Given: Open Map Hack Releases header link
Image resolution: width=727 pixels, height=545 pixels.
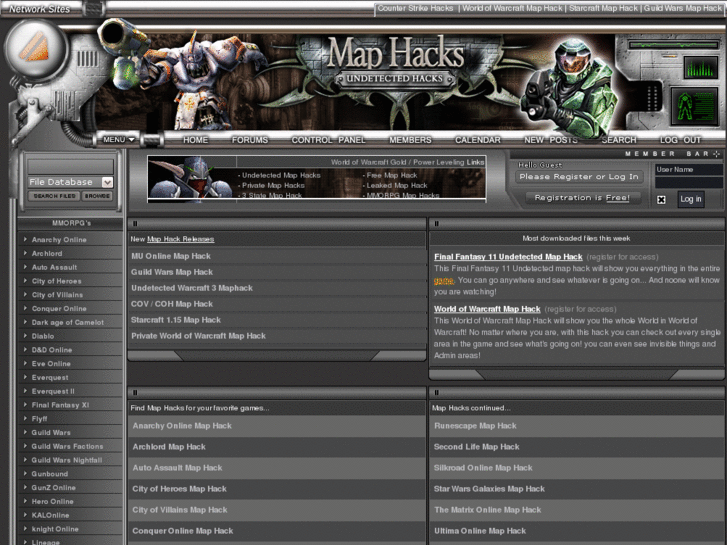Looking at the screenshot, I should tap(180, 239).
